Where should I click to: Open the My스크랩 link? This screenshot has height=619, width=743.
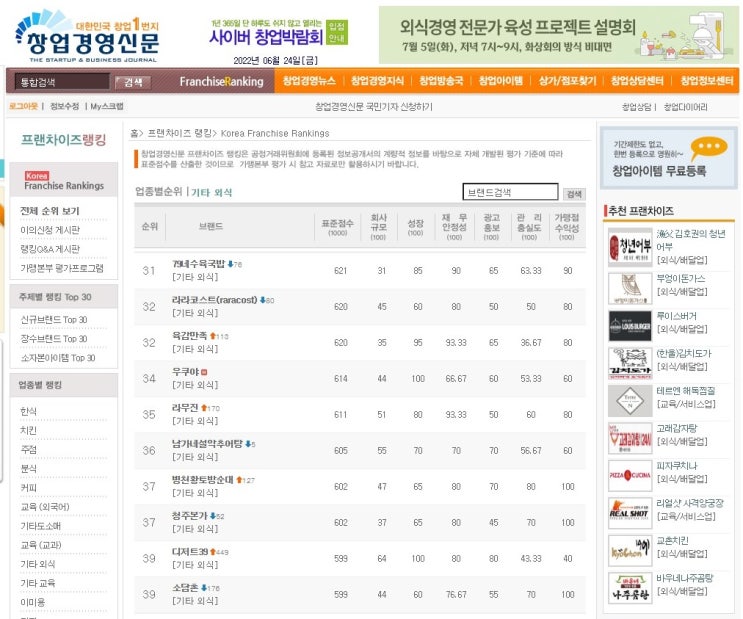[107, 106]
